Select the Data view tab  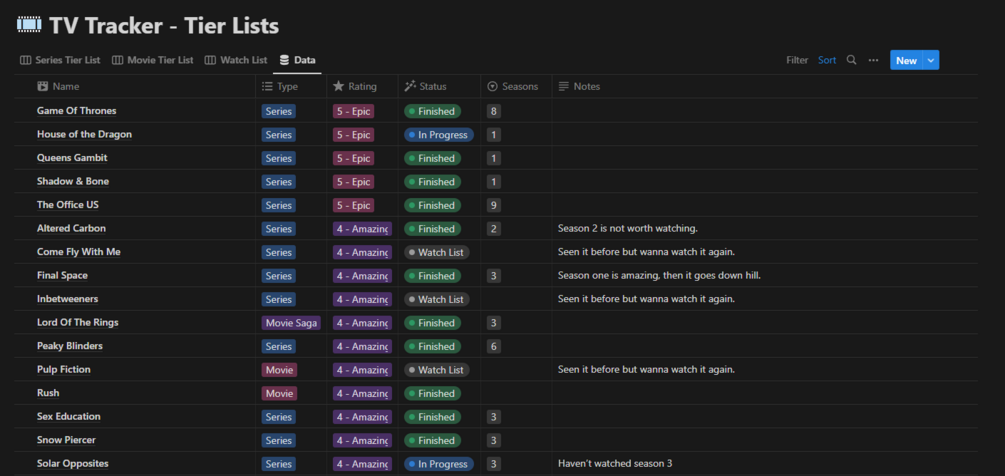point(298,60)
